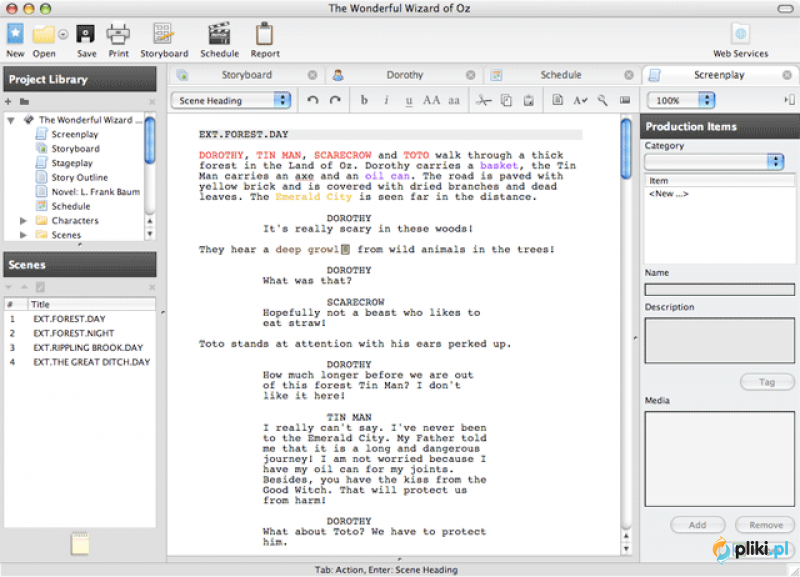This screenshot has width=800, height=577.
Task: Click the Remove button under Media
Action: (765, 525)
